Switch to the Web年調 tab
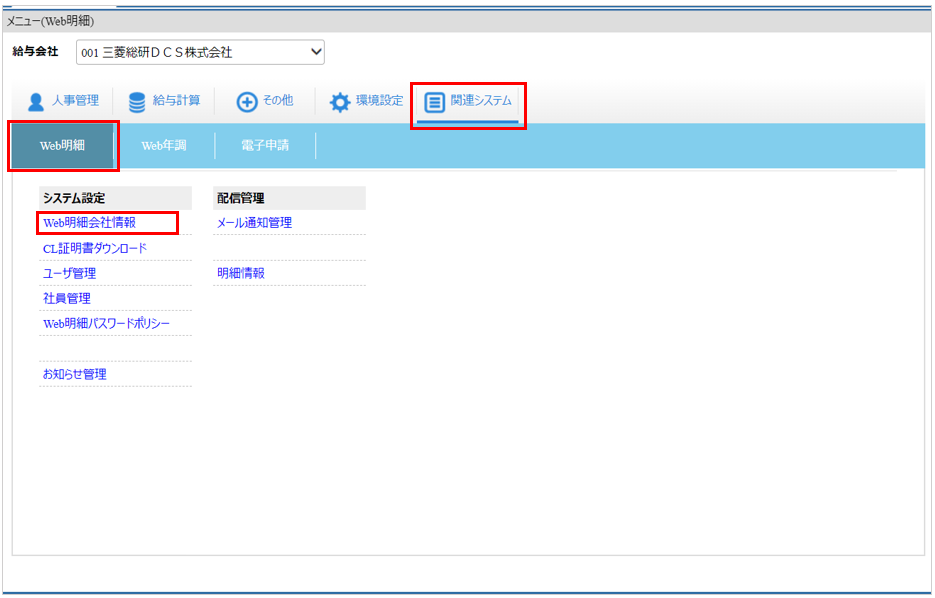 pyautogui.click(x=164, y=146)
